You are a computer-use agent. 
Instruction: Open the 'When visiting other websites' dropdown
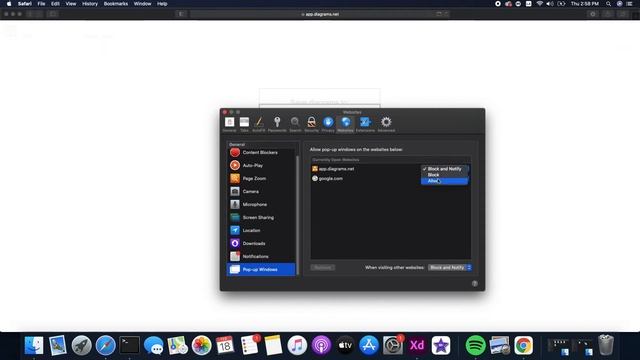(x=450, y=268)
